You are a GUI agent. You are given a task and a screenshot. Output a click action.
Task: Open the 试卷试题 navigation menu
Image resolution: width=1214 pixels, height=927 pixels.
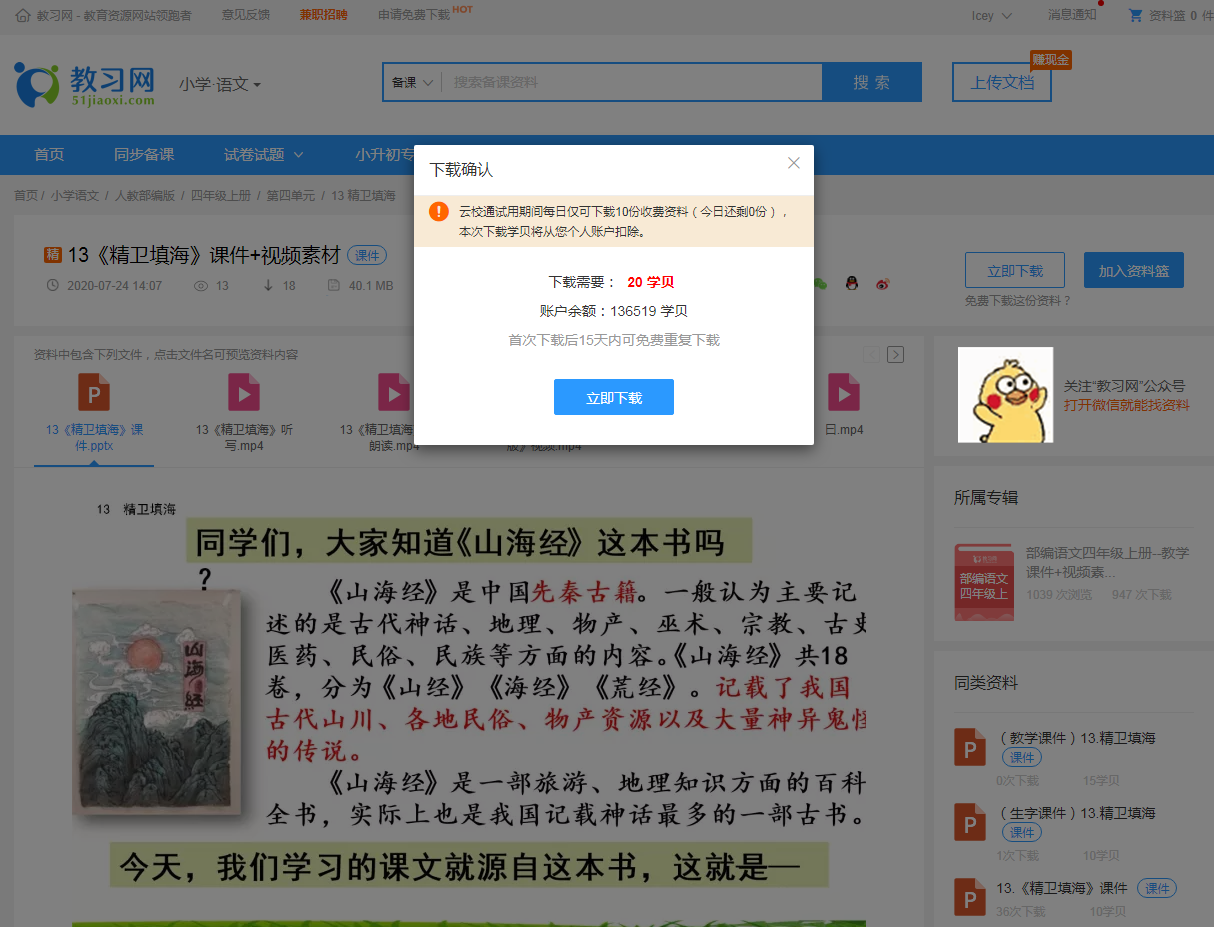point(262,155)
